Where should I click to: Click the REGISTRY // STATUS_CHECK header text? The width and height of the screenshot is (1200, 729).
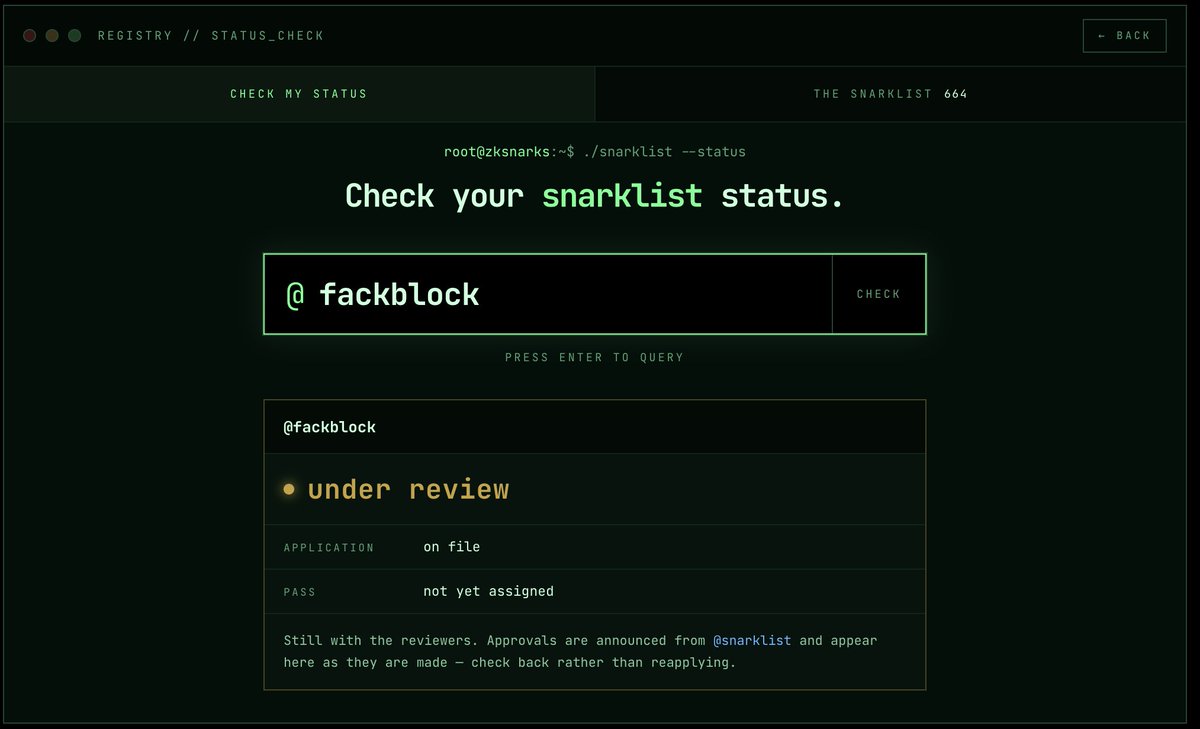coord(211,36)
